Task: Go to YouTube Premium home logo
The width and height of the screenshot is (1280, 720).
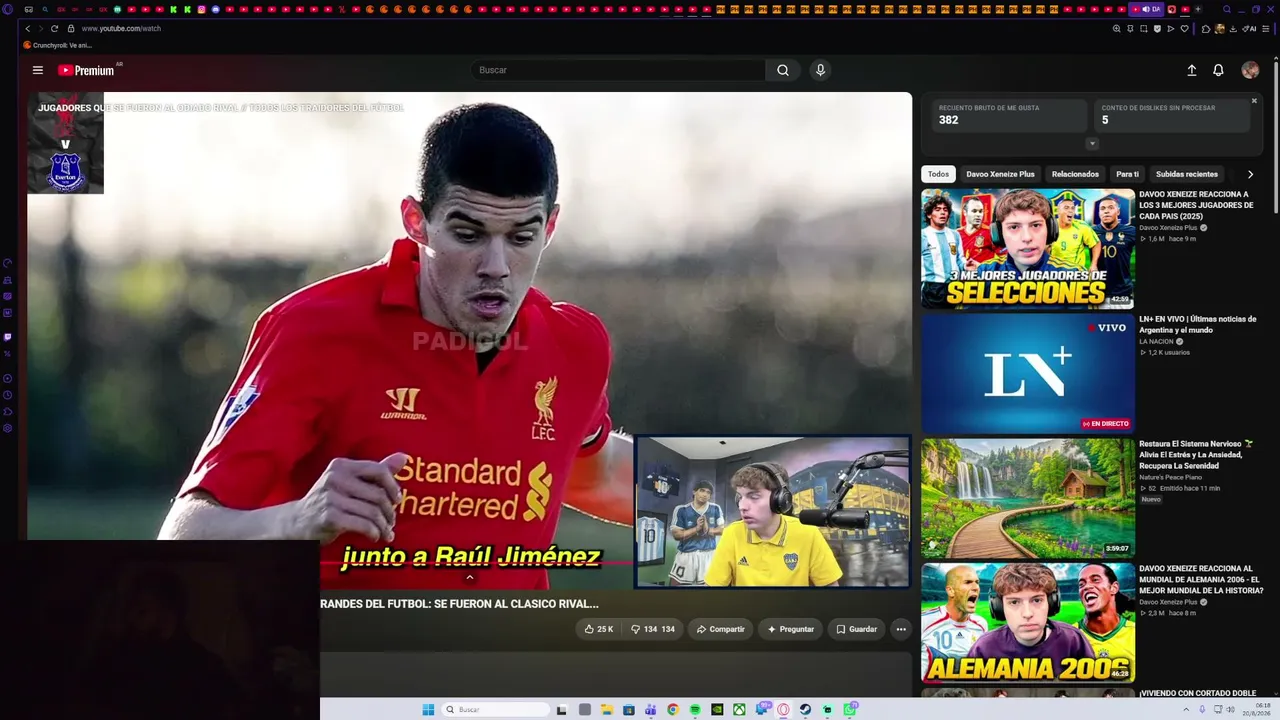Action: 86,70
